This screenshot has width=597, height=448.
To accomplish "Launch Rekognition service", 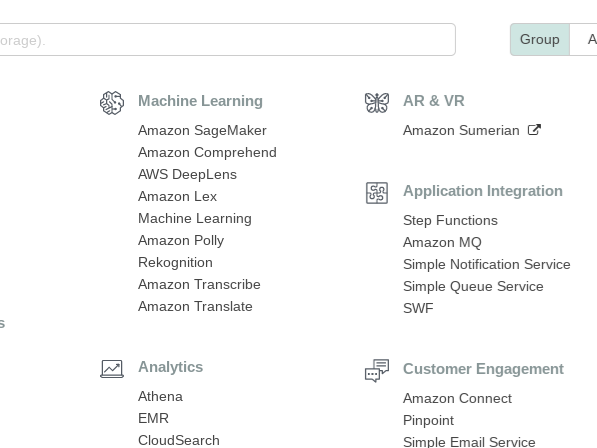I will 175,263.
